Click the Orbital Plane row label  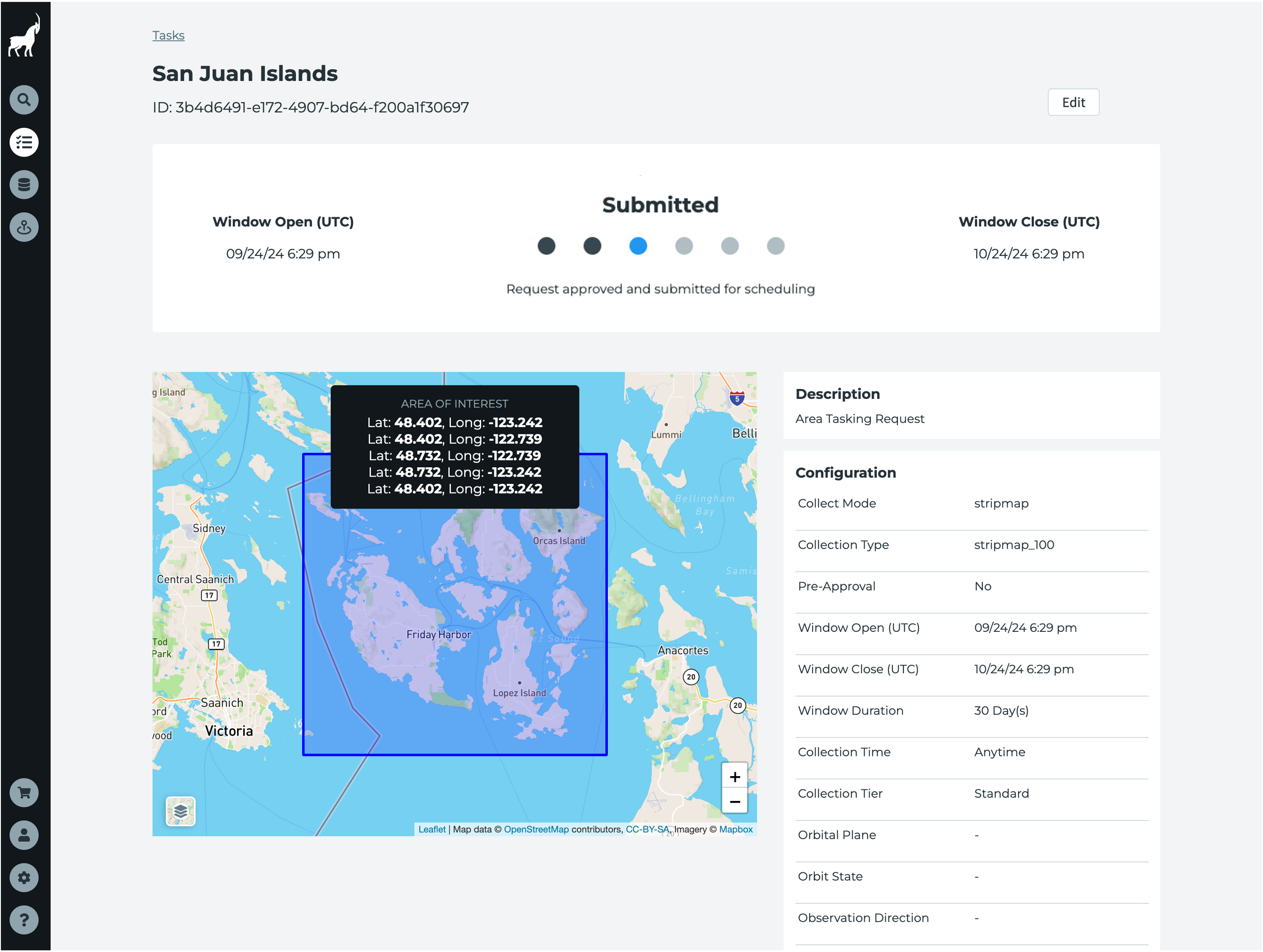836,836
